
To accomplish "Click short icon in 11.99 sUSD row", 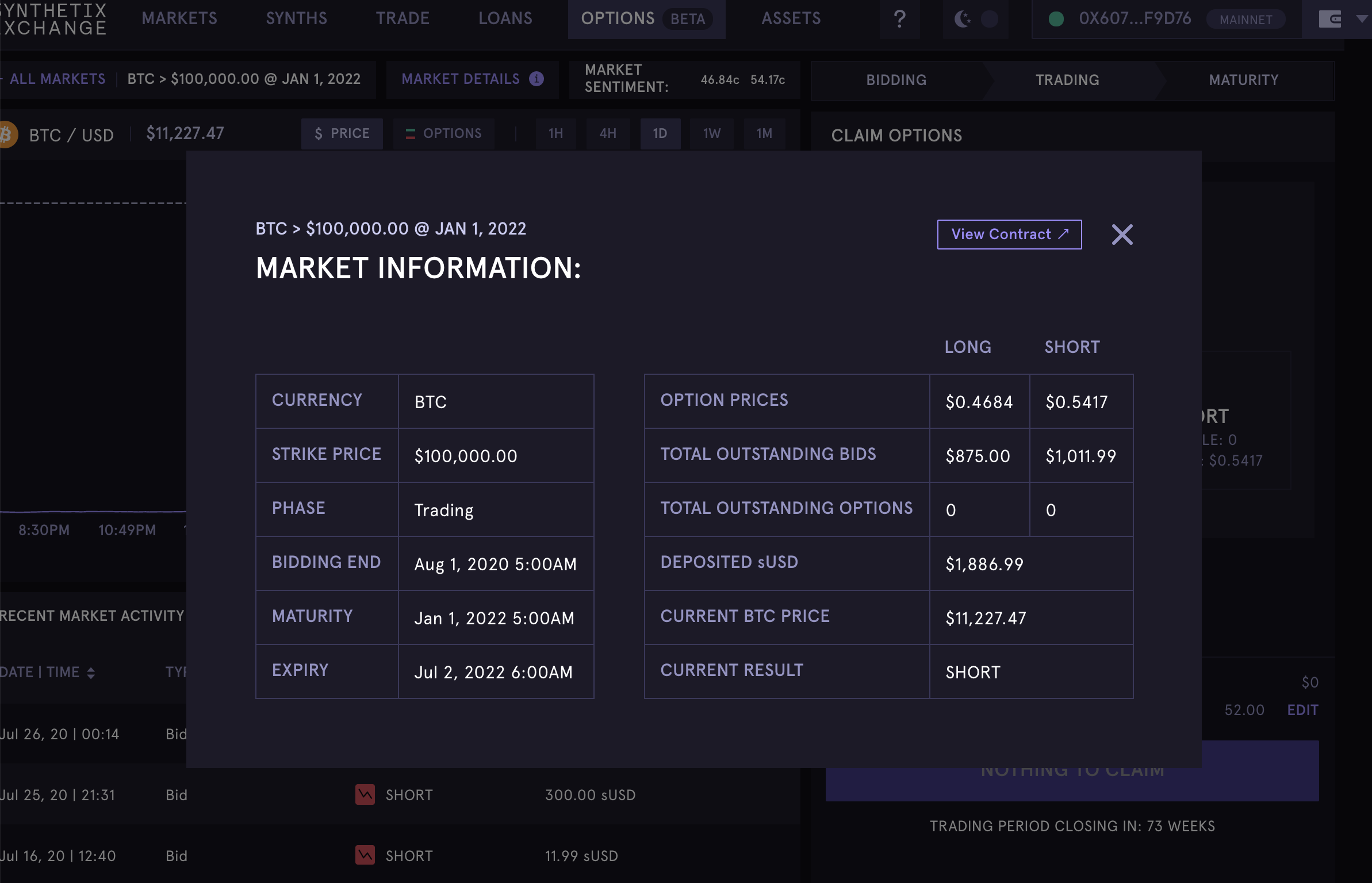I will click(x=365, y=855).
